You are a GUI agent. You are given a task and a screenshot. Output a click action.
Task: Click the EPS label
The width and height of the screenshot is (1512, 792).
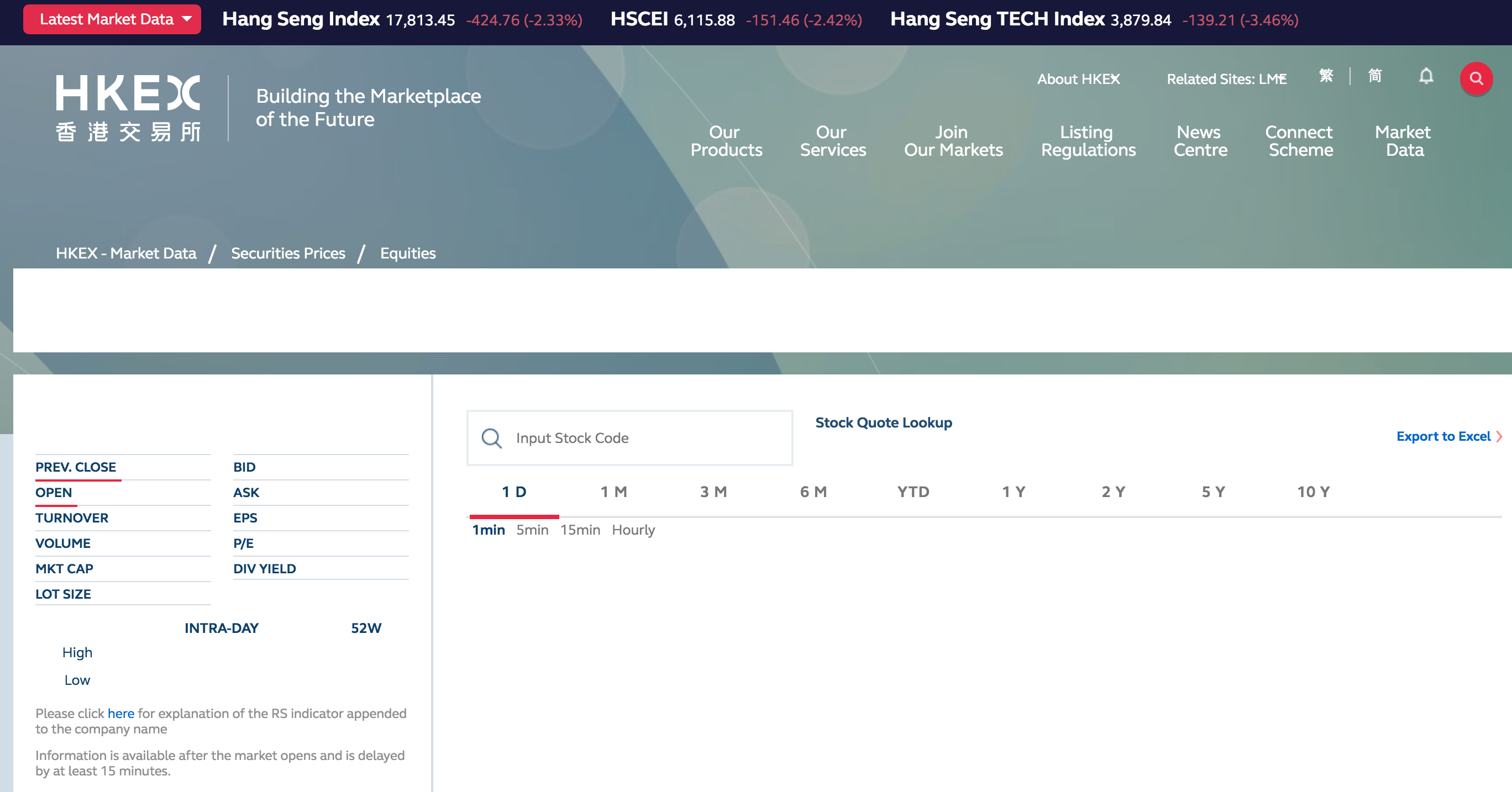[245, 518]
